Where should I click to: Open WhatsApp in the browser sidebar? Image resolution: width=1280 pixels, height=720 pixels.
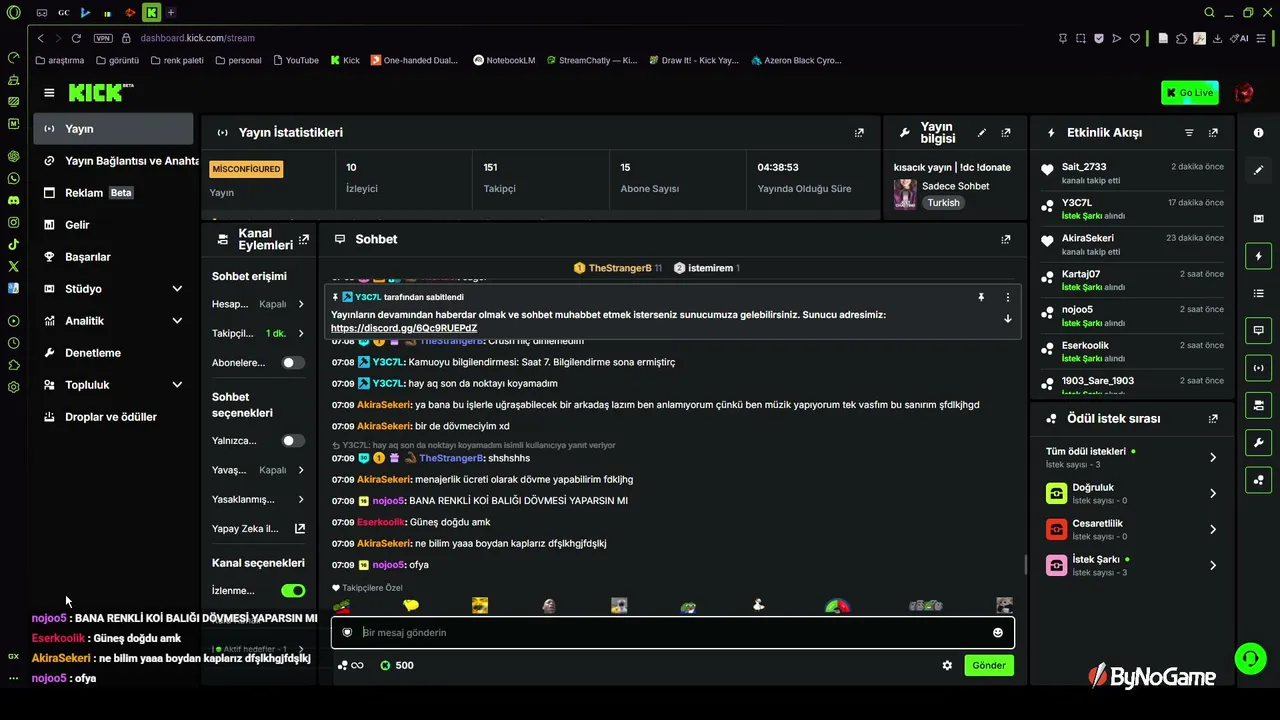click(14, 179)
